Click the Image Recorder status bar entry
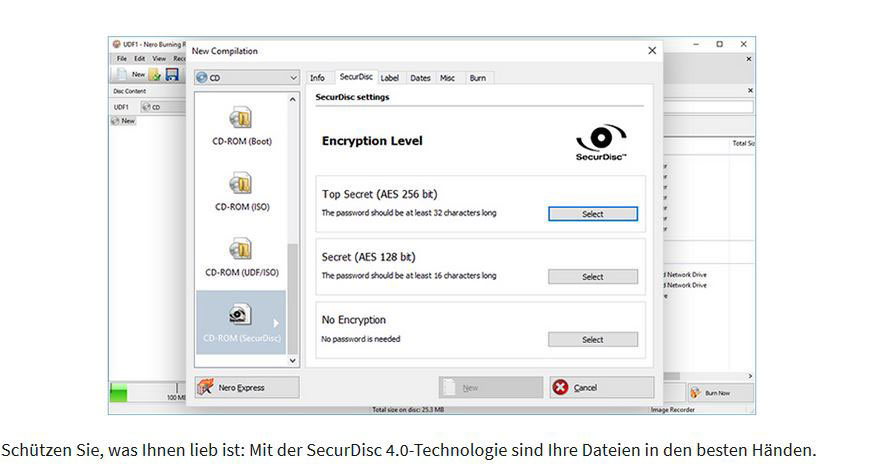The height and width of the screenshot is (471, 869). point(673,409)
